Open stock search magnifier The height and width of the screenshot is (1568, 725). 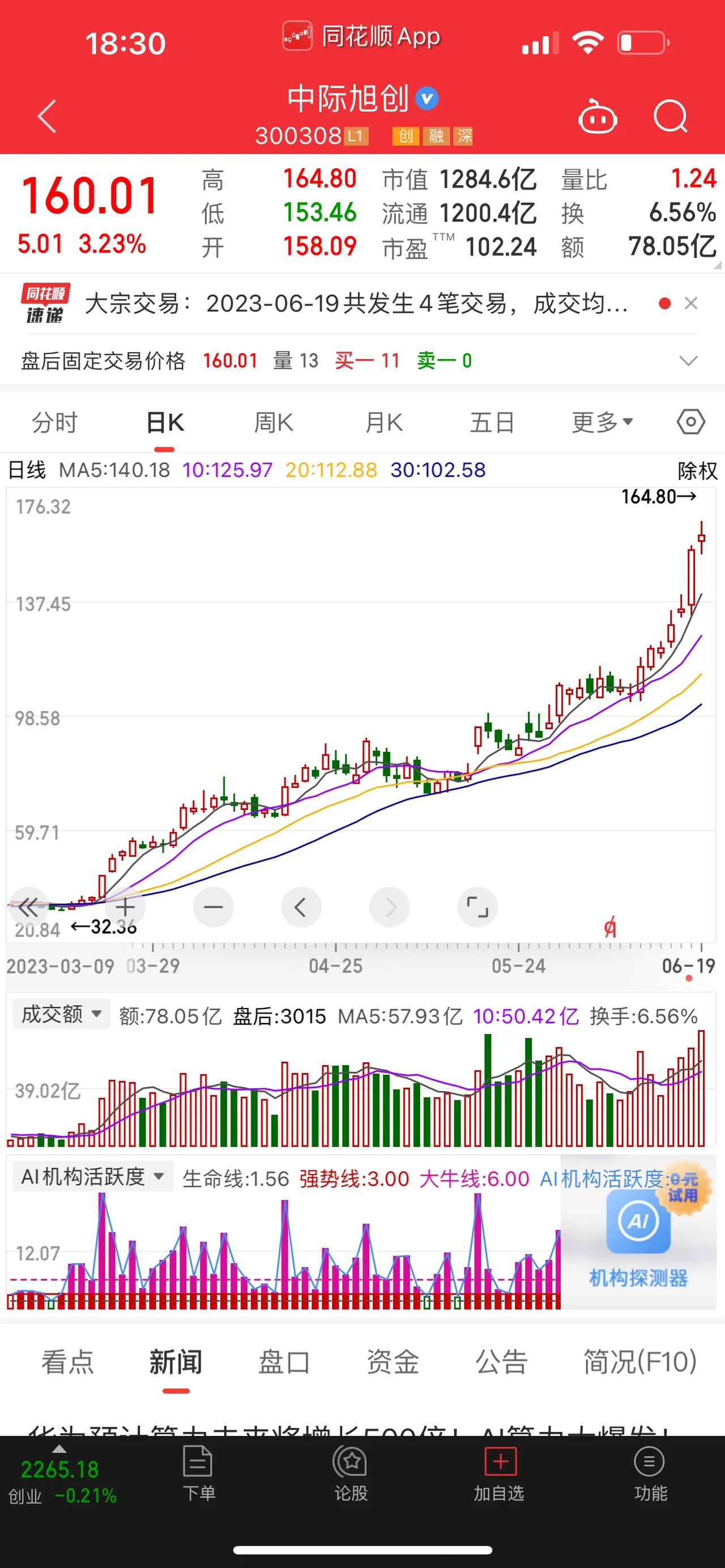(x=670, y=116)
